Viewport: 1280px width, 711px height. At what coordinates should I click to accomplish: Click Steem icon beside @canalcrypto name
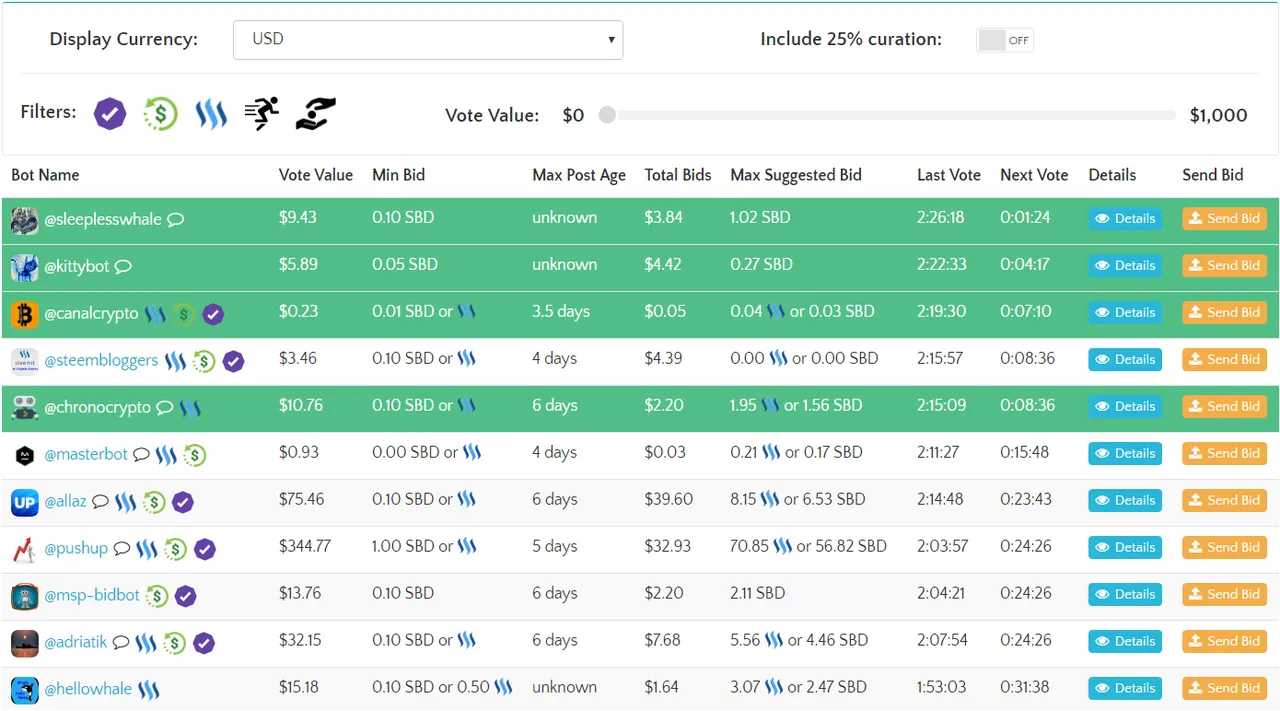155,314
